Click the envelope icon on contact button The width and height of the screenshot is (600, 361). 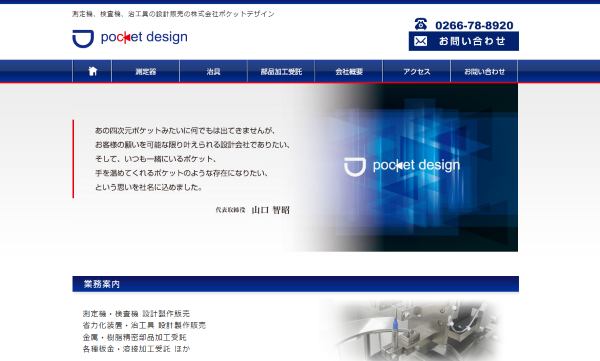[x=421, y=41]
